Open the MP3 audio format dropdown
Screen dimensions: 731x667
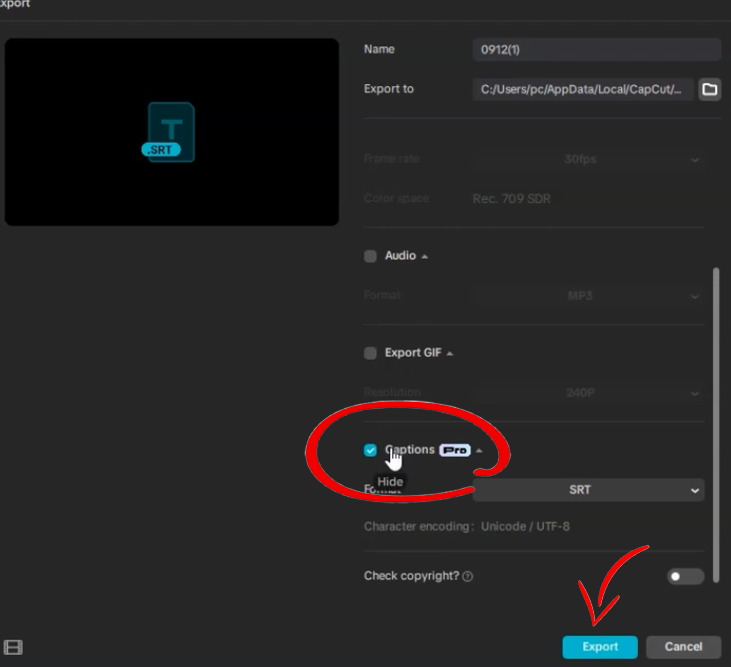coord(588,296)
